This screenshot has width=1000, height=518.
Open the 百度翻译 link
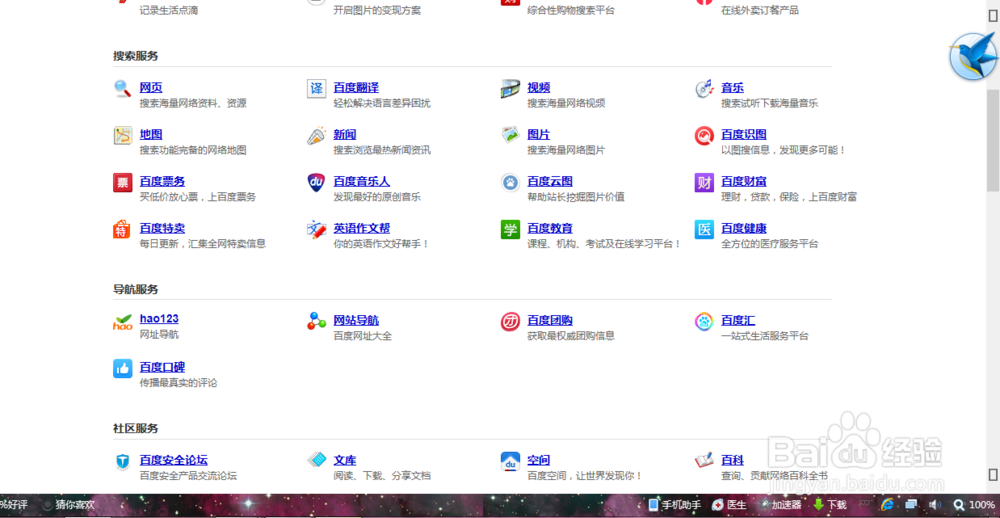(356, 87)
